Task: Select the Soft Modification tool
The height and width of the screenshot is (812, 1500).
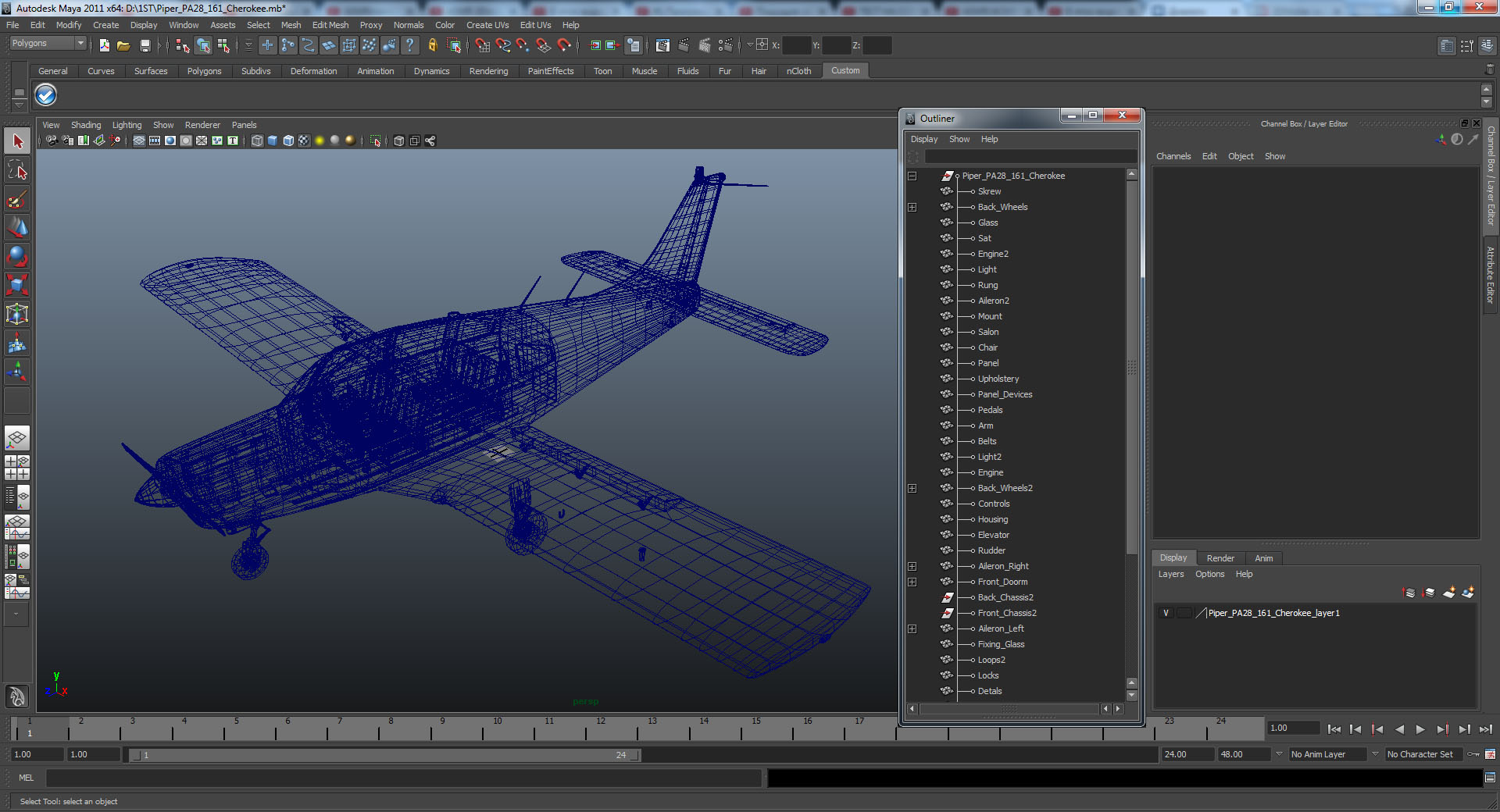Action: (17, 343)
